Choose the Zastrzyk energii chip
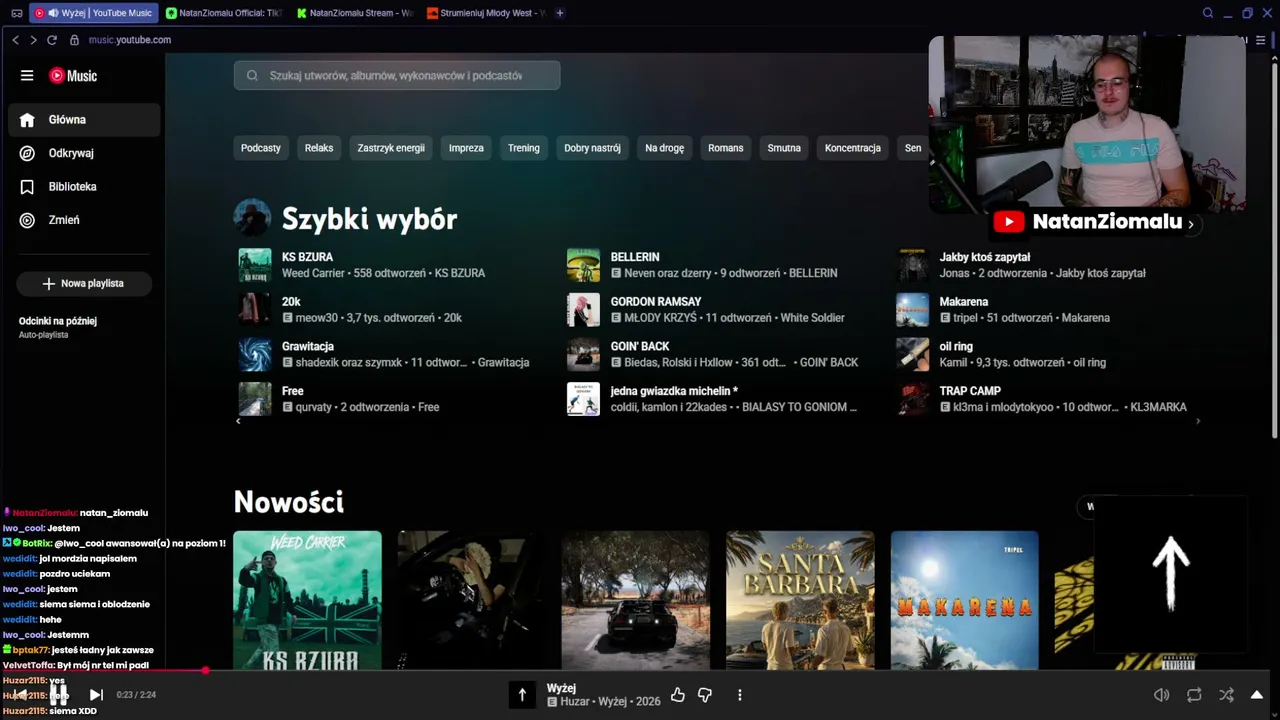The width and height of the screenshot is (1280, 720). pyautogui.click(x=391, y=148)
